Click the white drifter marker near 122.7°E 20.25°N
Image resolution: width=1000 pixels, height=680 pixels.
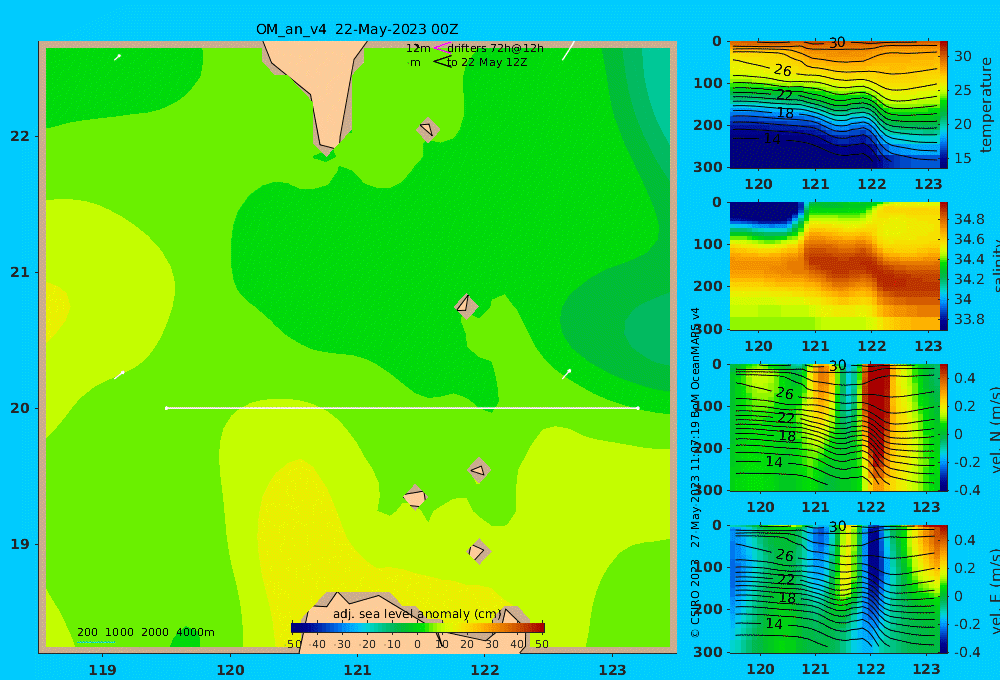(x=566, y=374)
